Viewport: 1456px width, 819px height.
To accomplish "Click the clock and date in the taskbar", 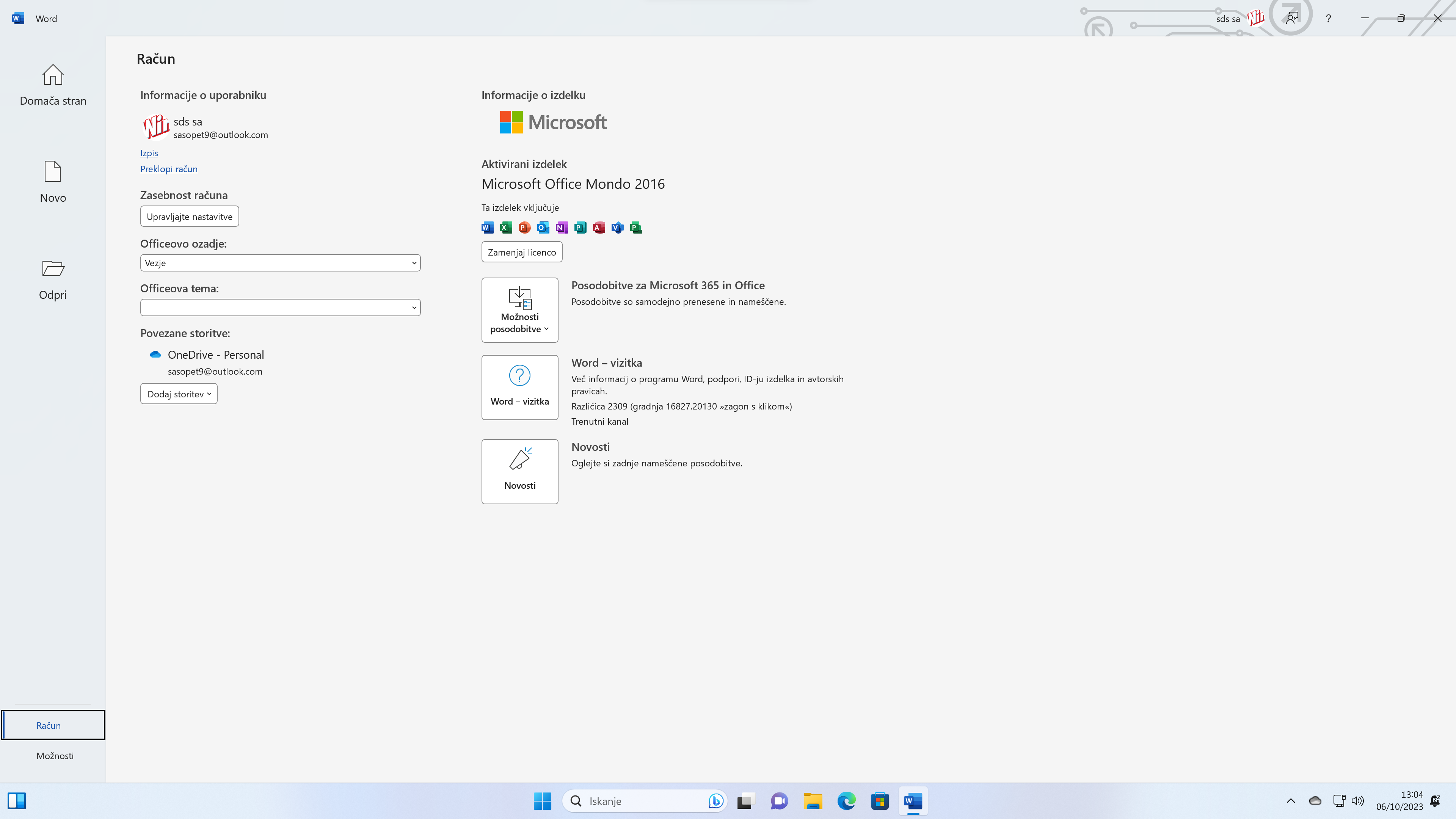I will tap(1400, 801).
